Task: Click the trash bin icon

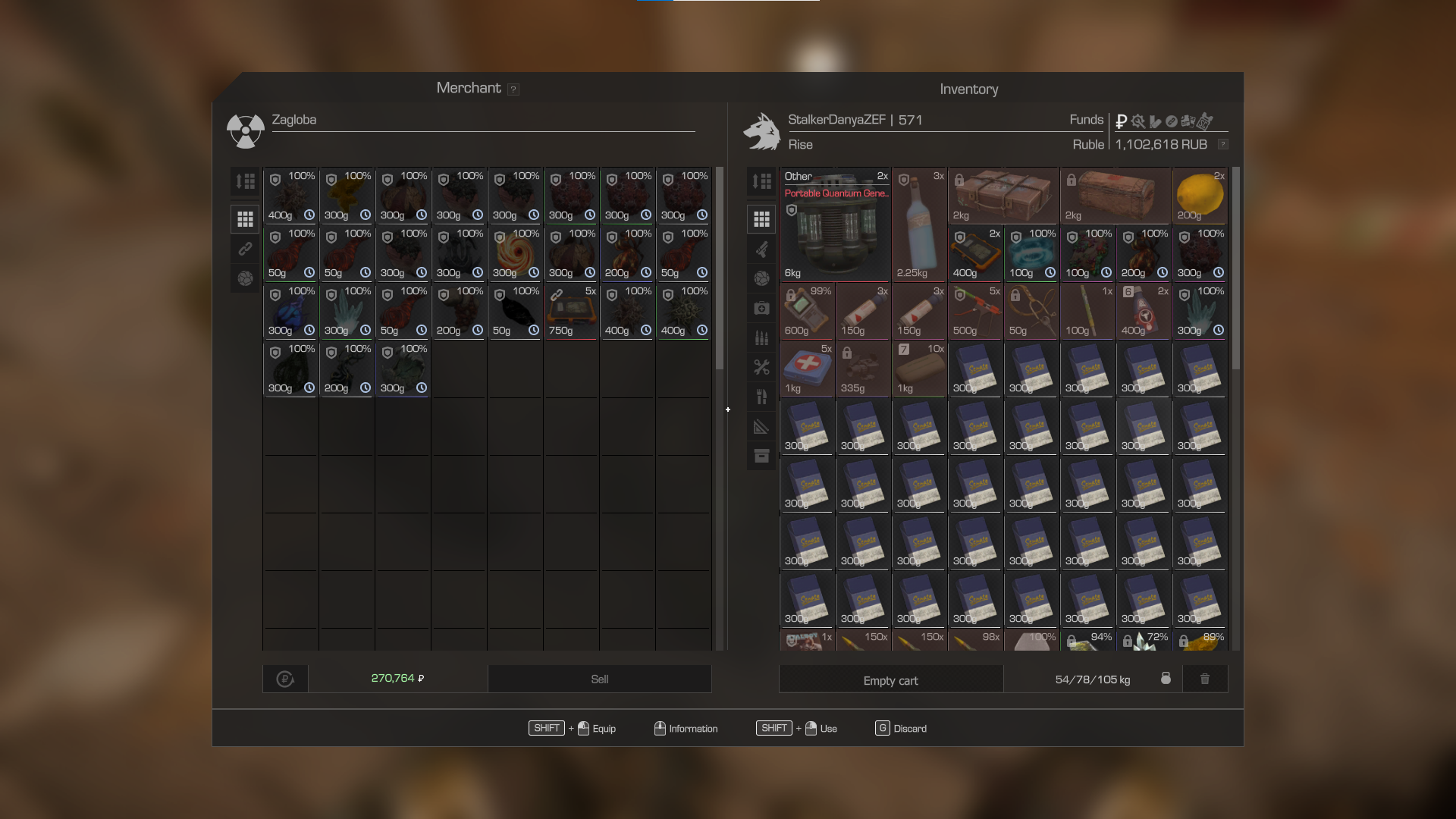Action: tap(1205, 679)
